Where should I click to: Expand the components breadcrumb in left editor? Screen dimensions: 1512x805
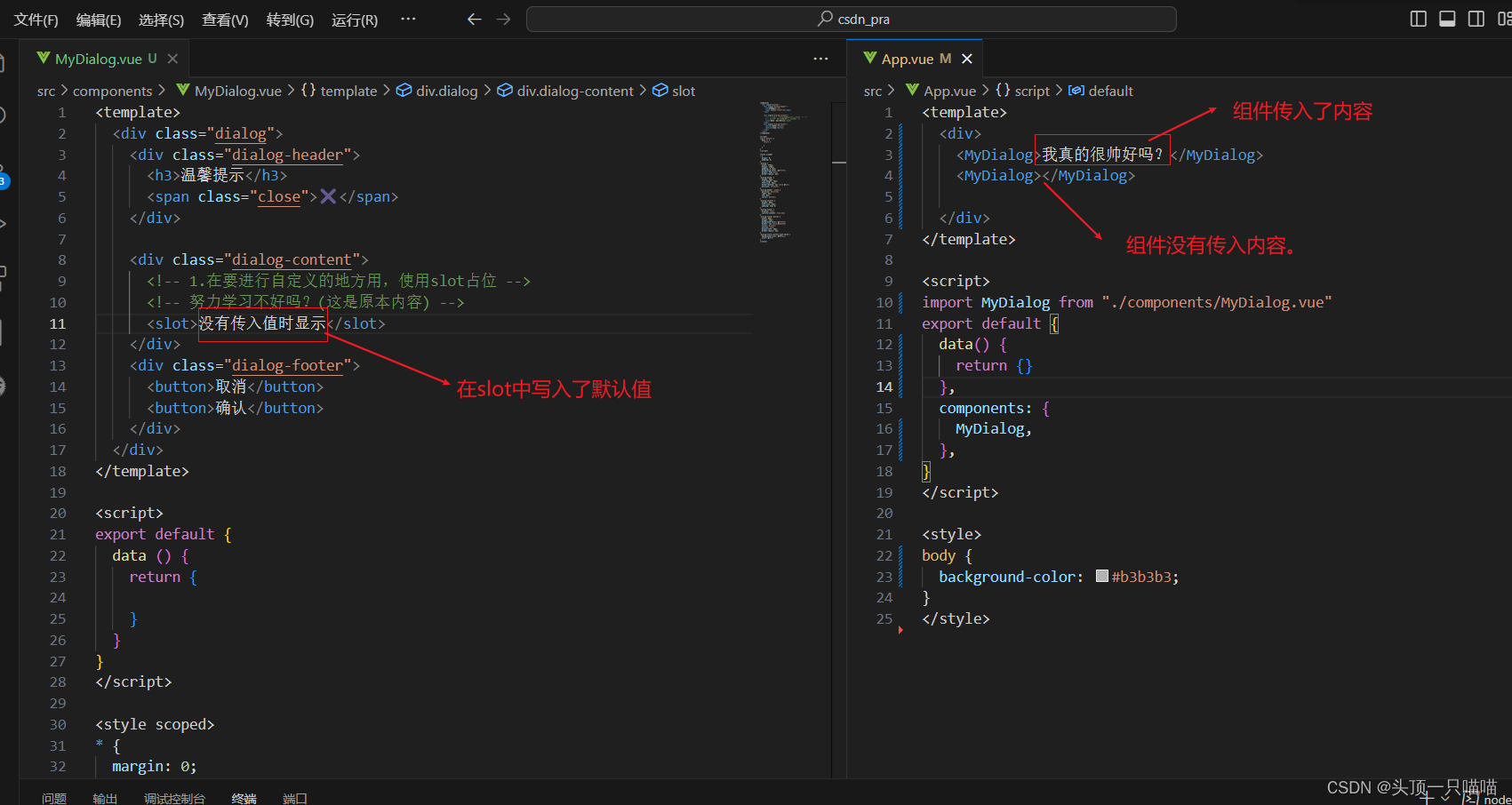(112, 91)
